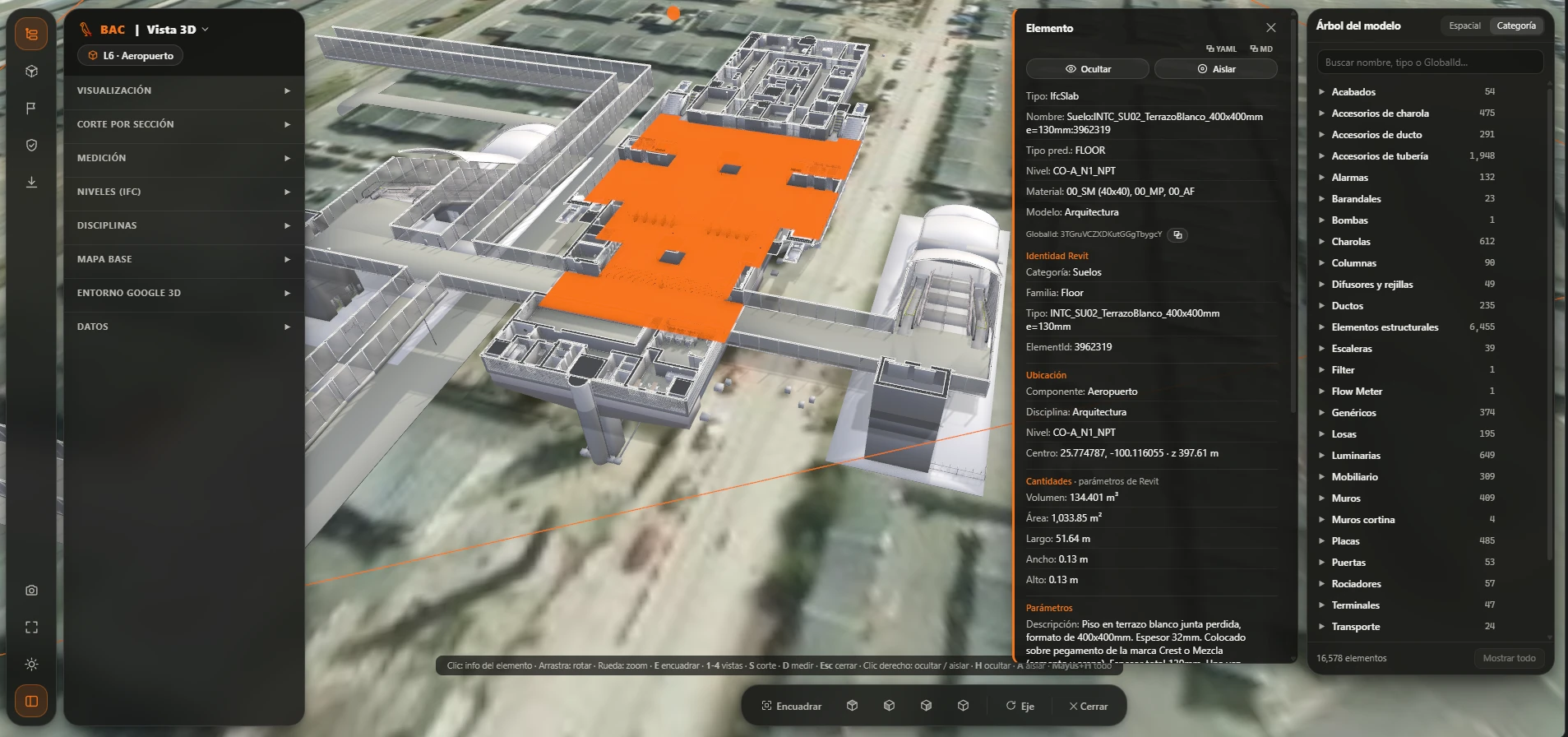Viewport: 1568px width, 737px height.
Task: Click Cerrar in the bottom toolbar
Action: click(x=1089, y=707)
